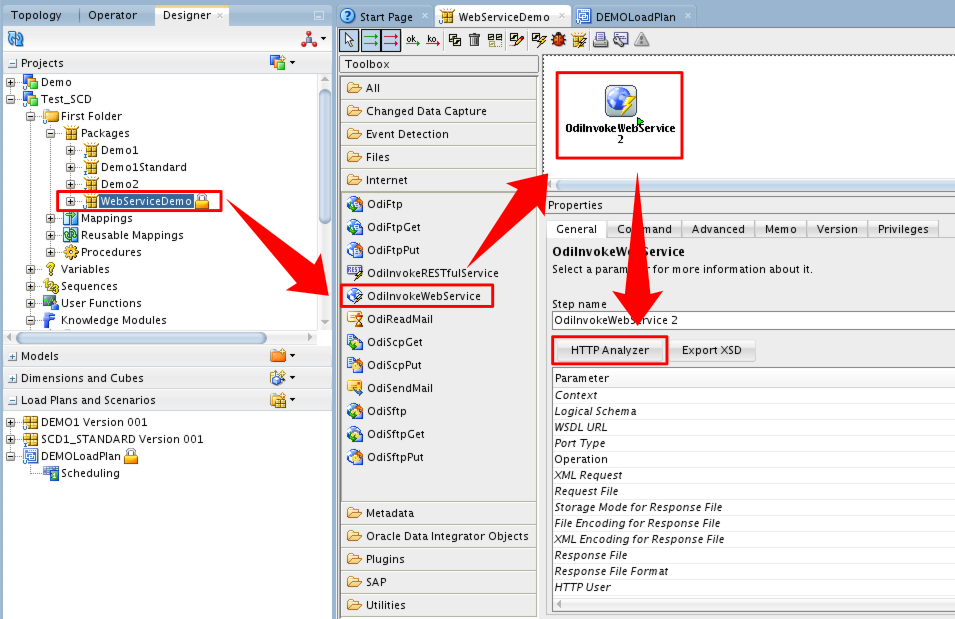Click the Export XSD button
The image size is (955, 619).
(711, 350)
